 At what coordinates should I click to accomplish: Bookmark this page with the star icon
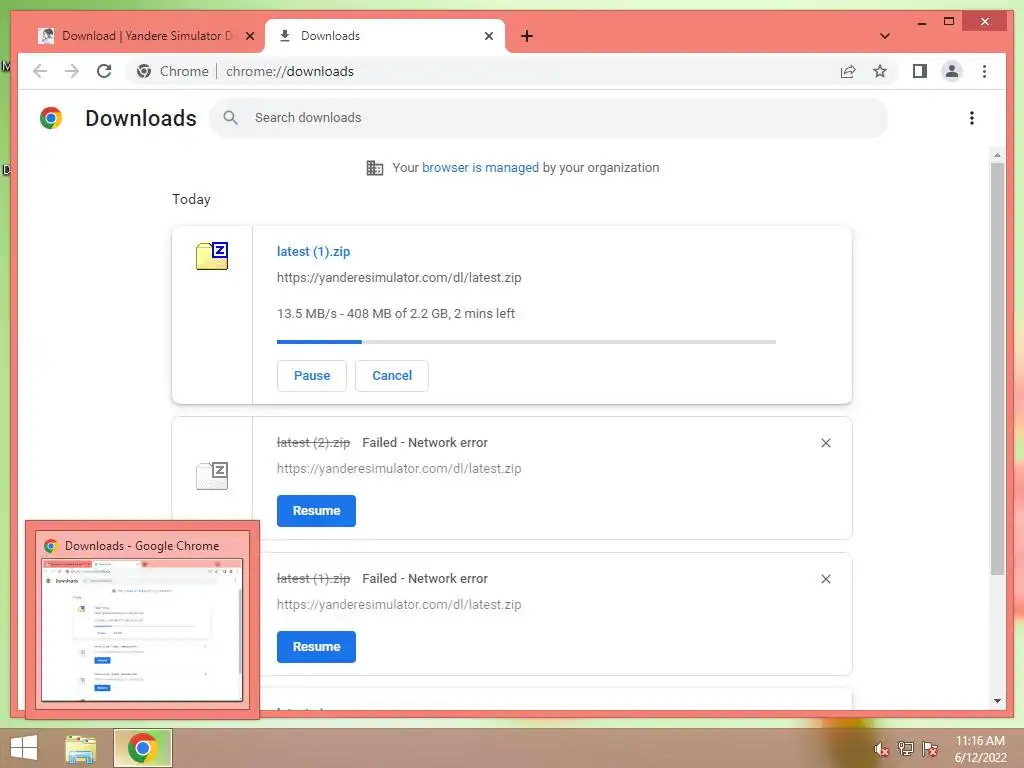pos(880,71)
